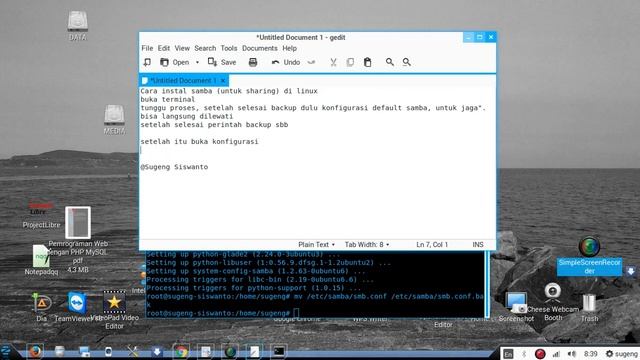The height and width of the screenshot is (360, 640).
Task: Click the Ln 7, Col 1 status text
Action: 432,244
